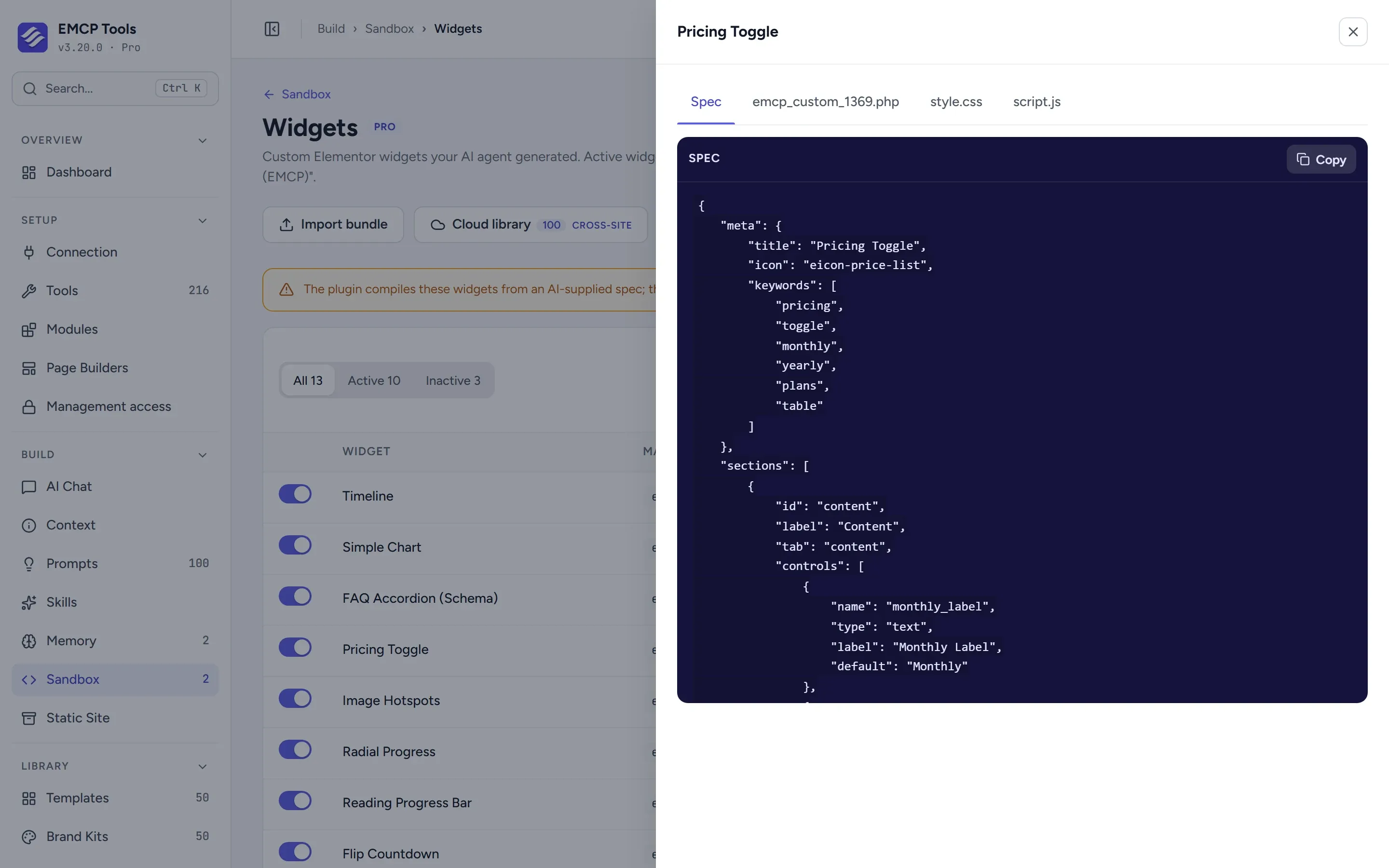This screenshot has height=868, width=1389.
Task: Open Dashboard via its grid icon
Action: [x=29, y=172]
